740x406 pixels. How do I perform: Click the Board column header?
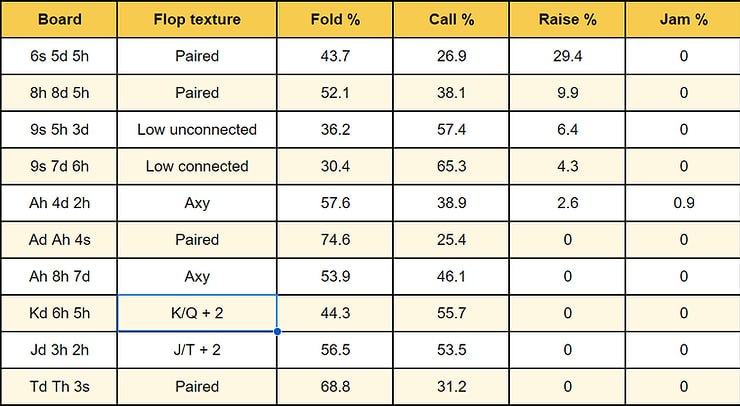tap(59, 19)
